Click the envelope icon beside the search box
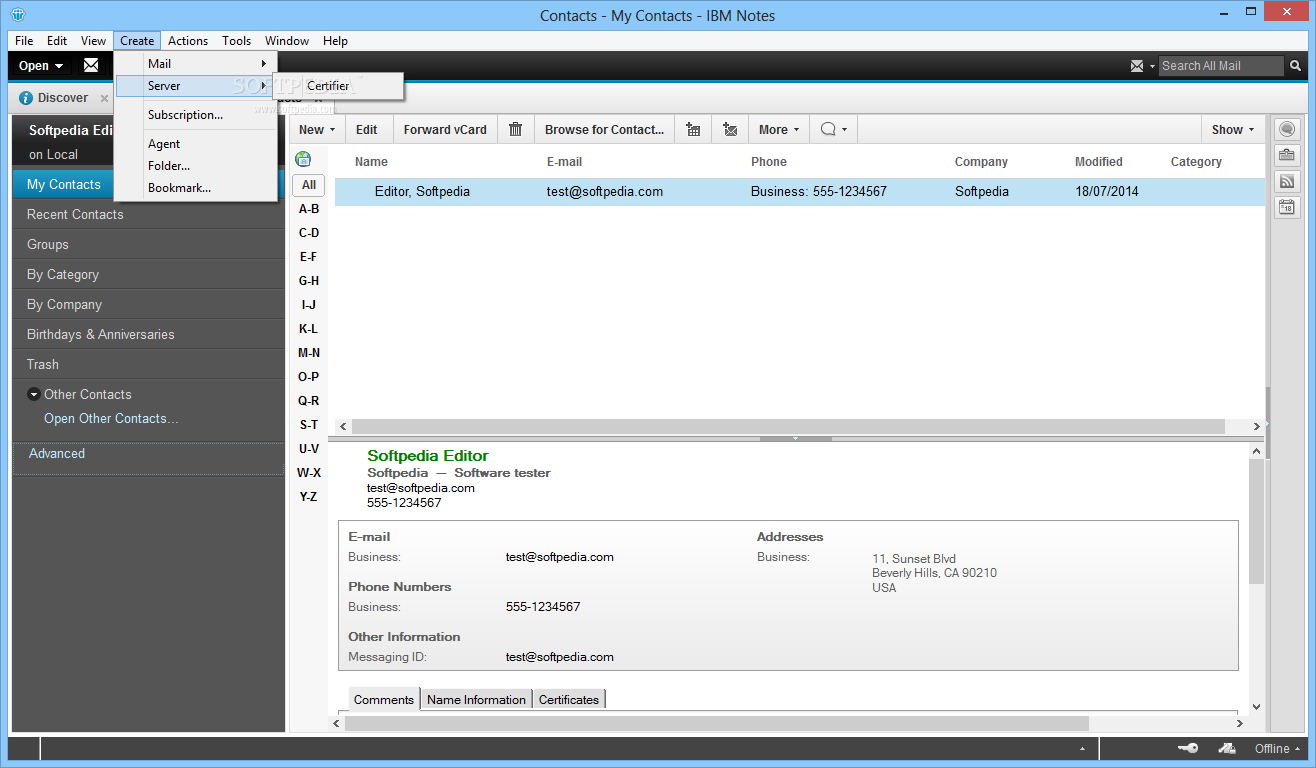The height and width of the screenshot is (768, 1316). pyautogui.click(x=1137, y=66)
